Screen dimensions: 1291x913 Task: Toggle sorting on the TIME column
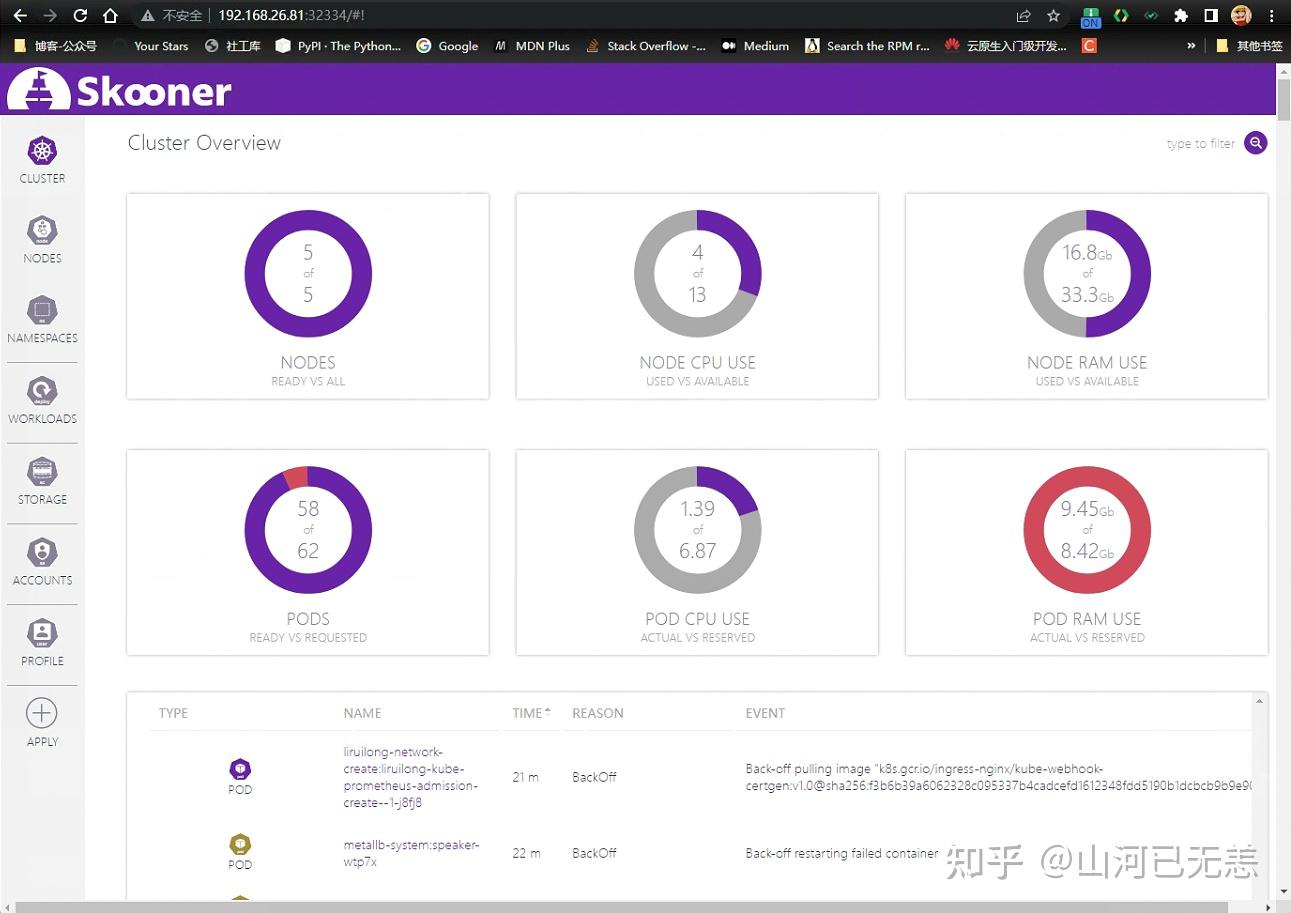[x=530, y=712]
